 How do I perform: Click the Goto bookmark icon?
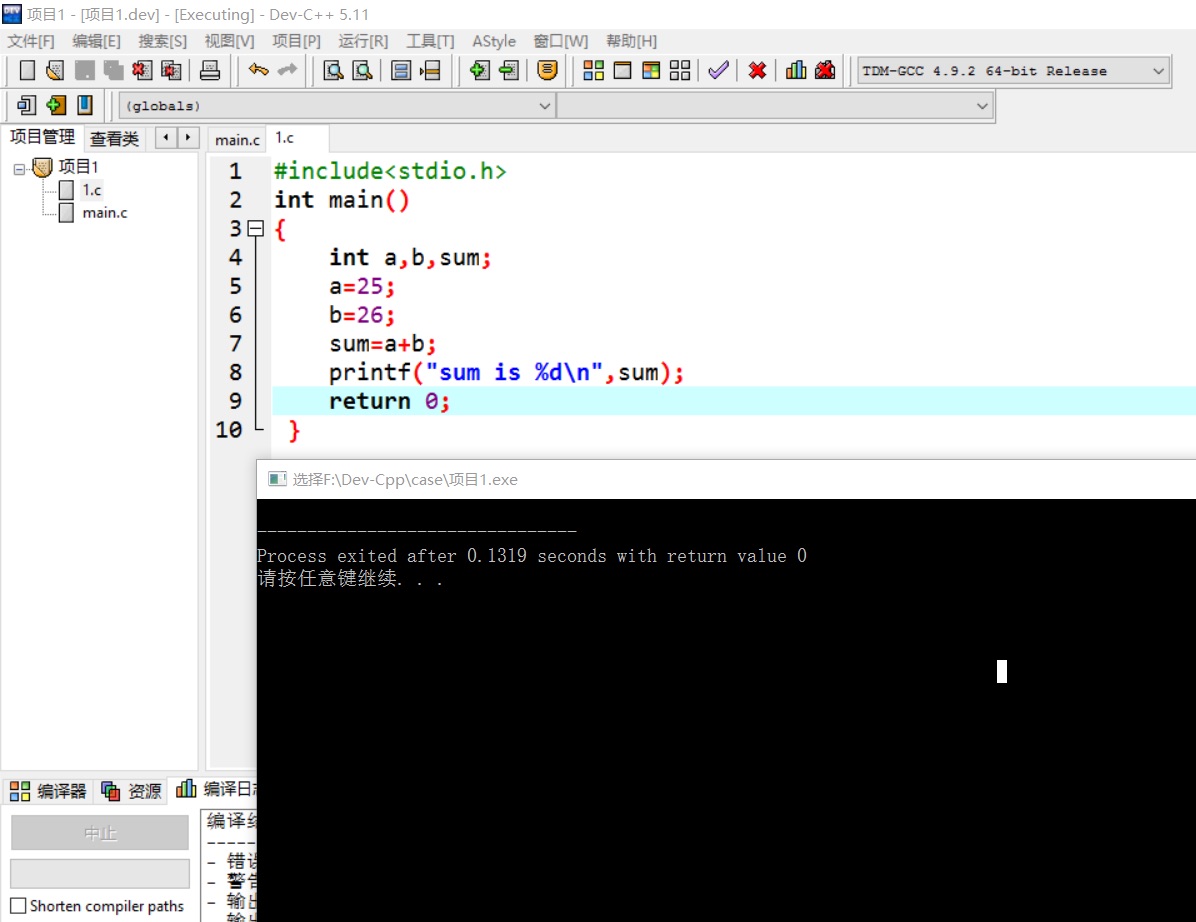tap(85, 105)
